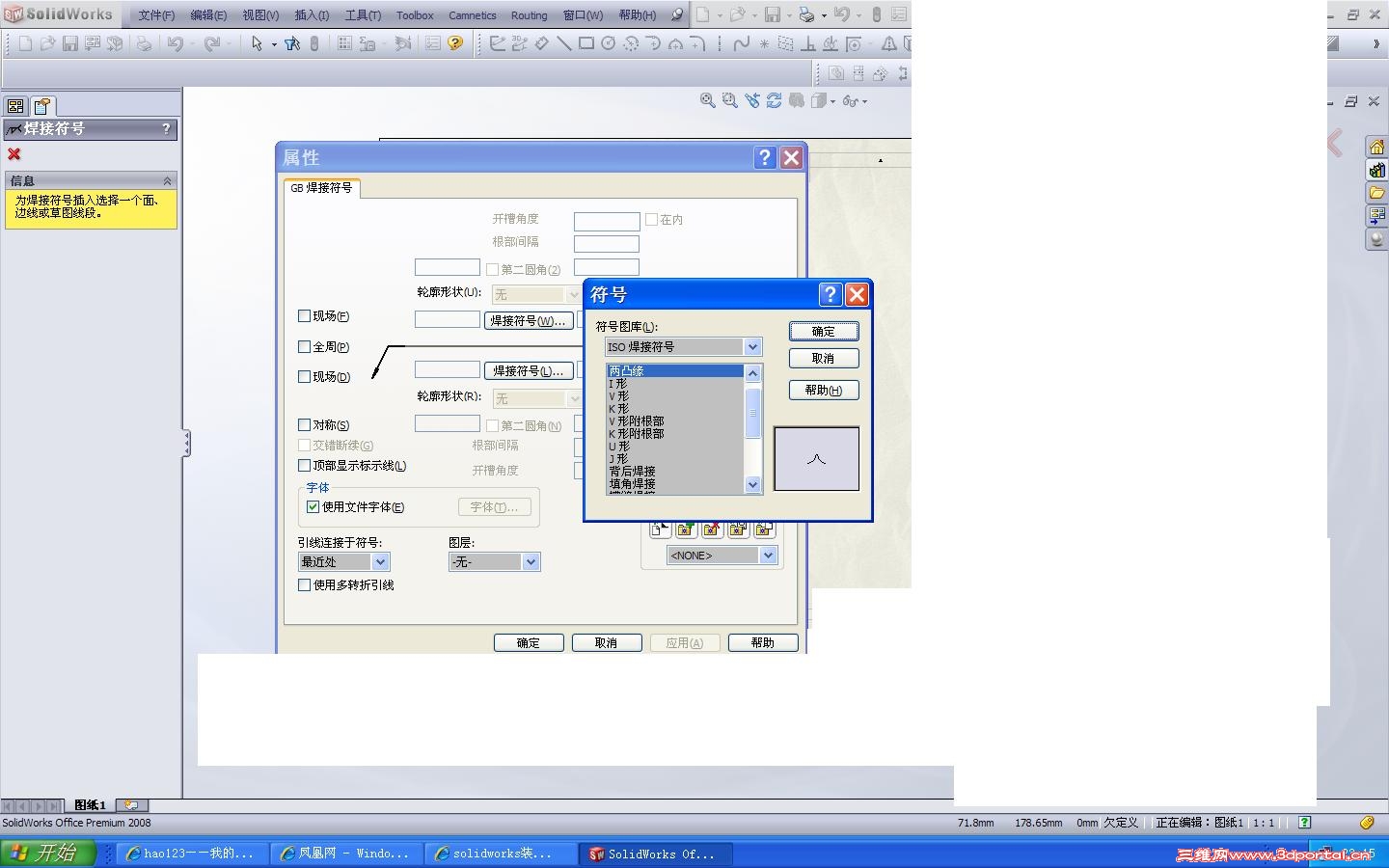This screenshot has width=1389, height=868.
Task: Click the symbol preview thumbnail box
Action: [816, 459]
